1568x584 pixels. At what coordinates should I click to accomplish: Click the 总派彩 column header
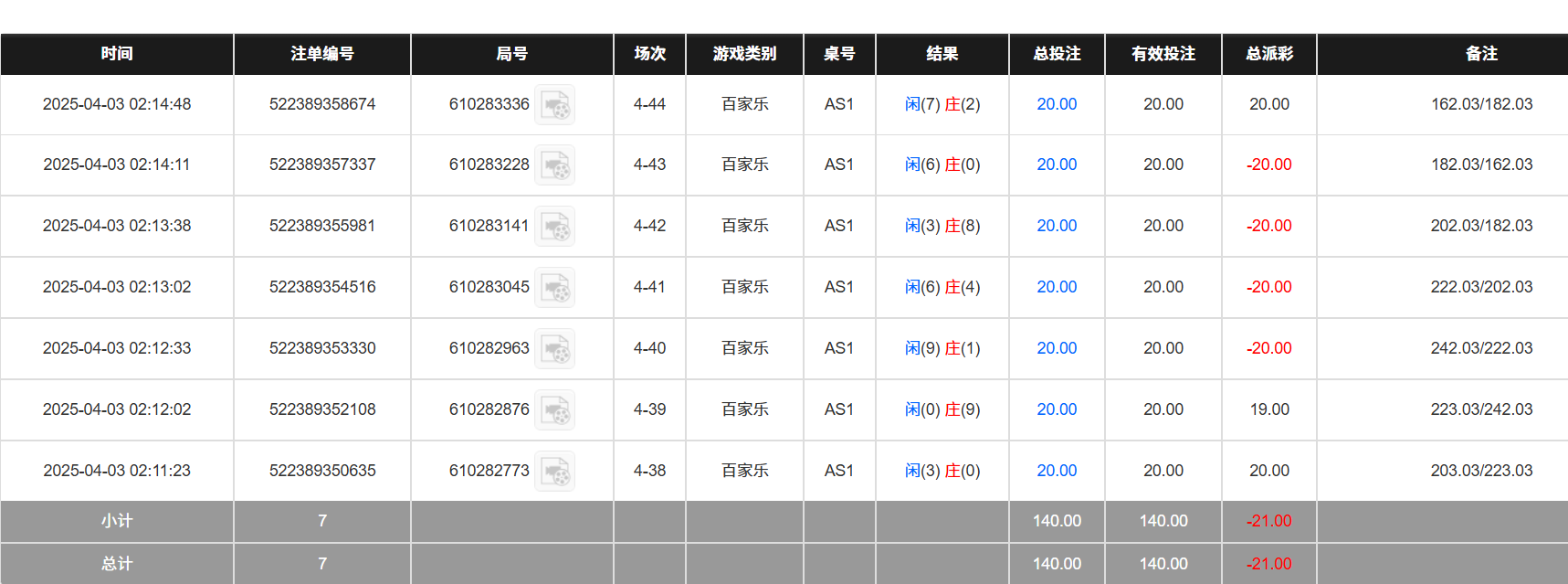(x=1269, y=54)
